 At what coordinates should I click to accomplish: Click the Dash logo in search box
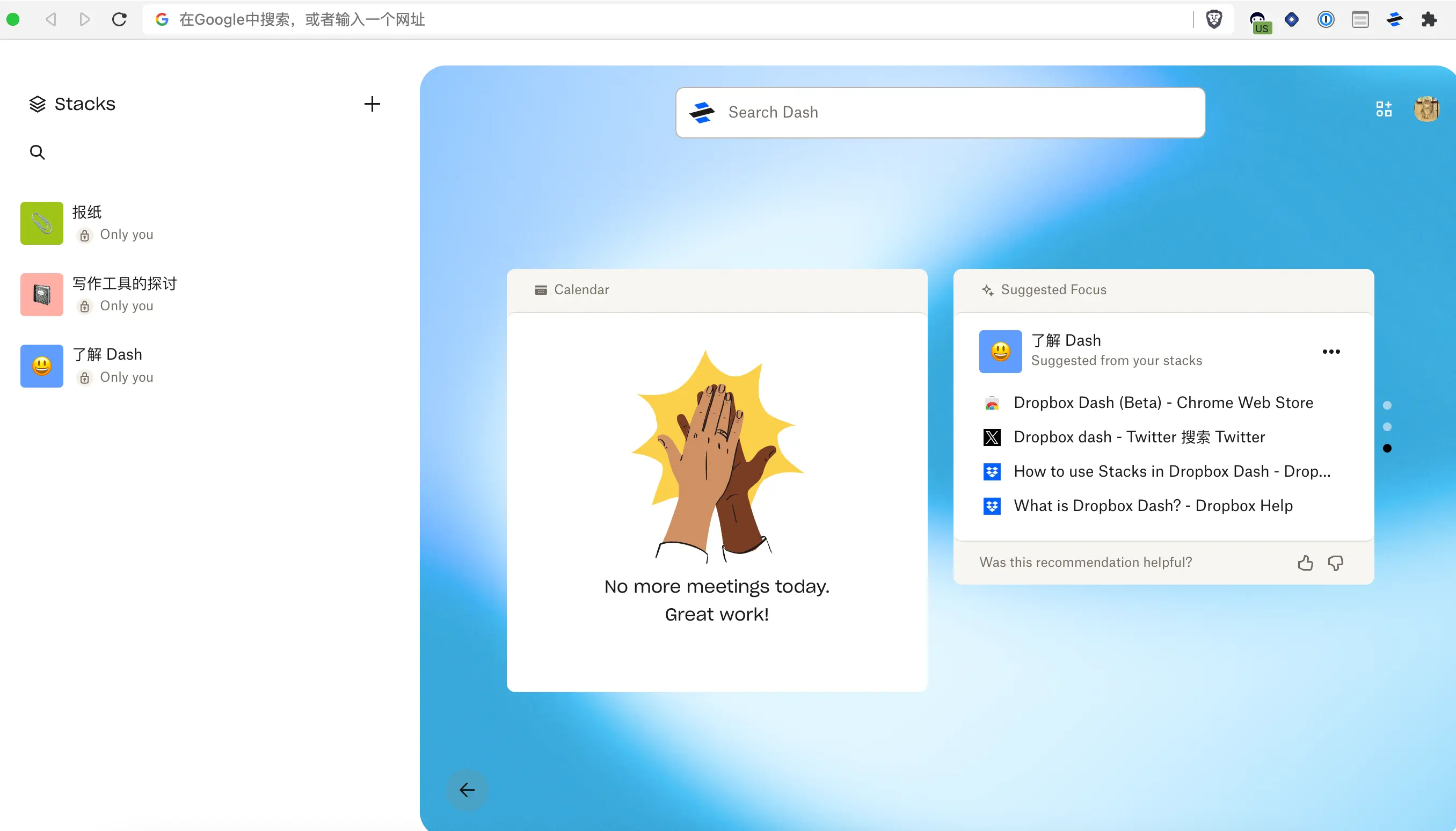click(x=702, y=112)
